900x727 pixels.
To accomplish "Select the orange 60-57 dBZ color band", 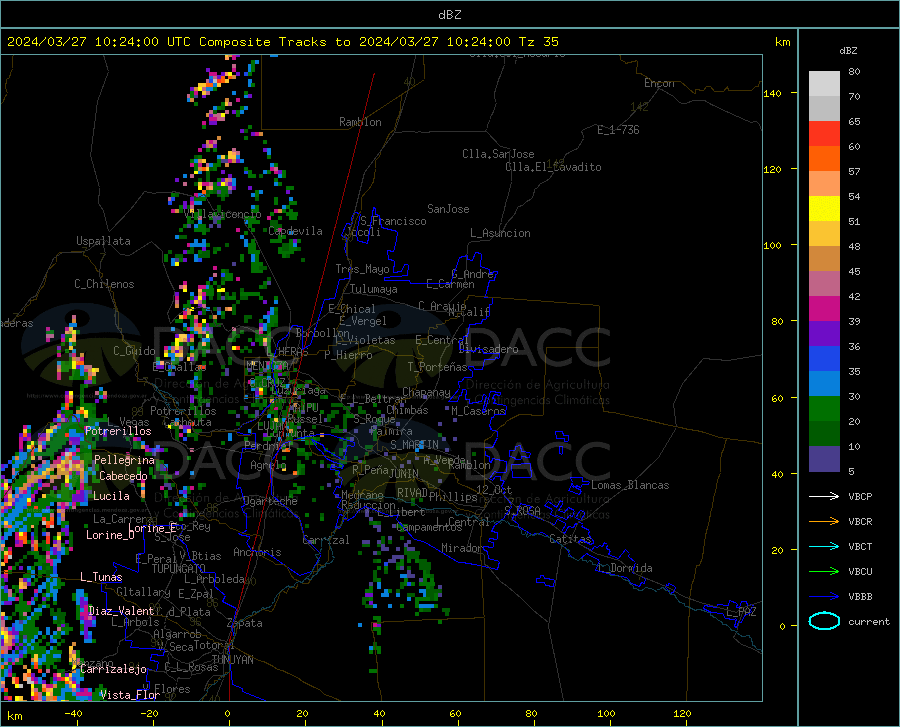I will pyautogui.click(x=824, y=159).
